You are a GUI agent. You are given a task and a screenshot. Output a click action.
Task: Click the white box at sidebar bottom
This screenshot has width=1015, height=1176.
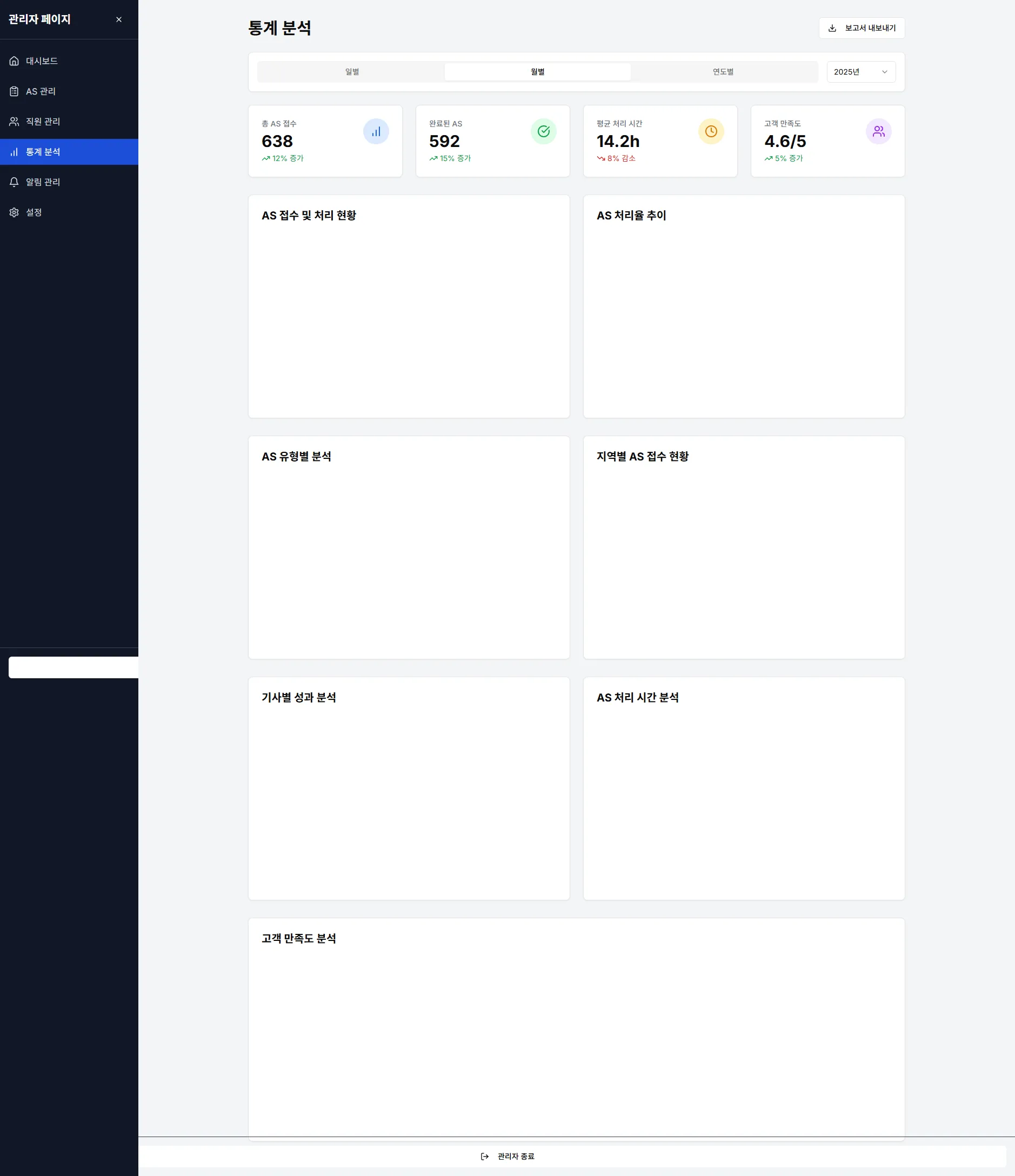point(73,667)
